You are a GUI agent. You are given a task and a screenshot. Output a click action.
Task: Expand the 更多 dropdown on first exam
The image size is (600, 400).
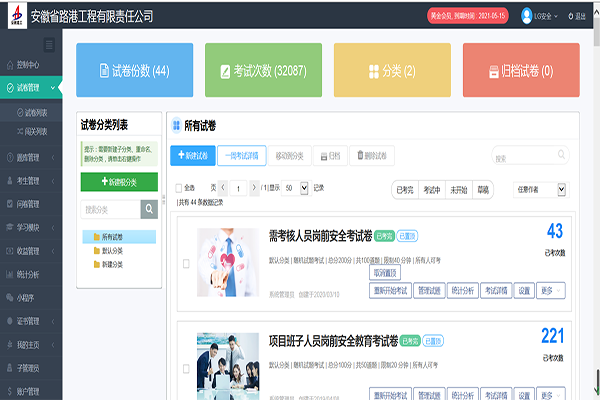click(551, 290)
